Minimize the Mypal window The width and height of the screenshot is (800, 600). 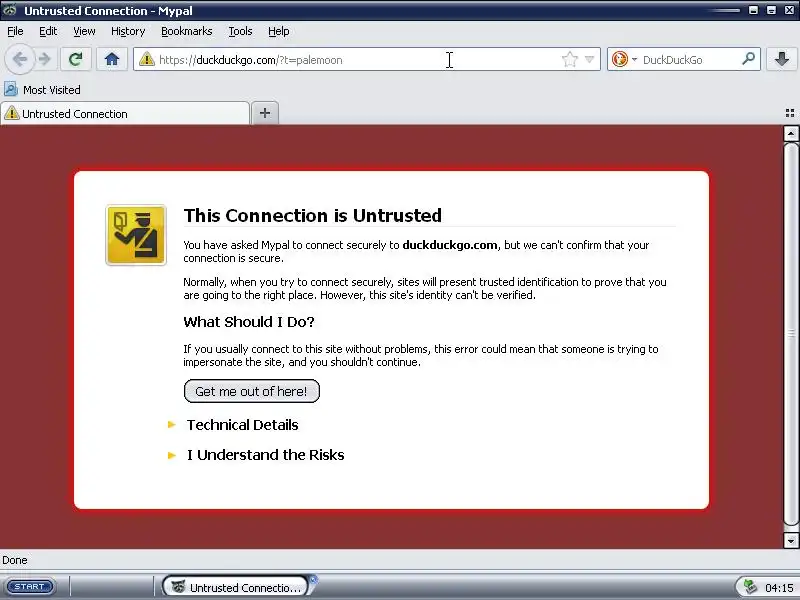tap(754, 10)
